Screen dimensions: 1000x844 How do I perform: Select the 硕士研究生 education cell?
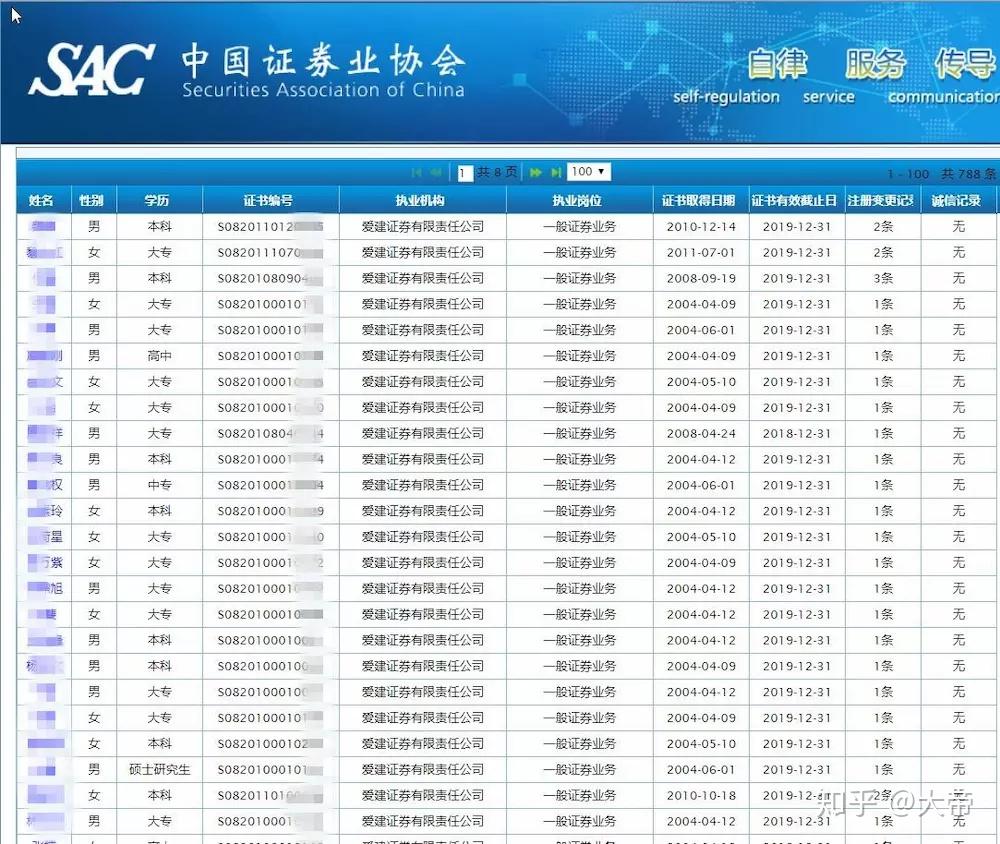point(159,769)
